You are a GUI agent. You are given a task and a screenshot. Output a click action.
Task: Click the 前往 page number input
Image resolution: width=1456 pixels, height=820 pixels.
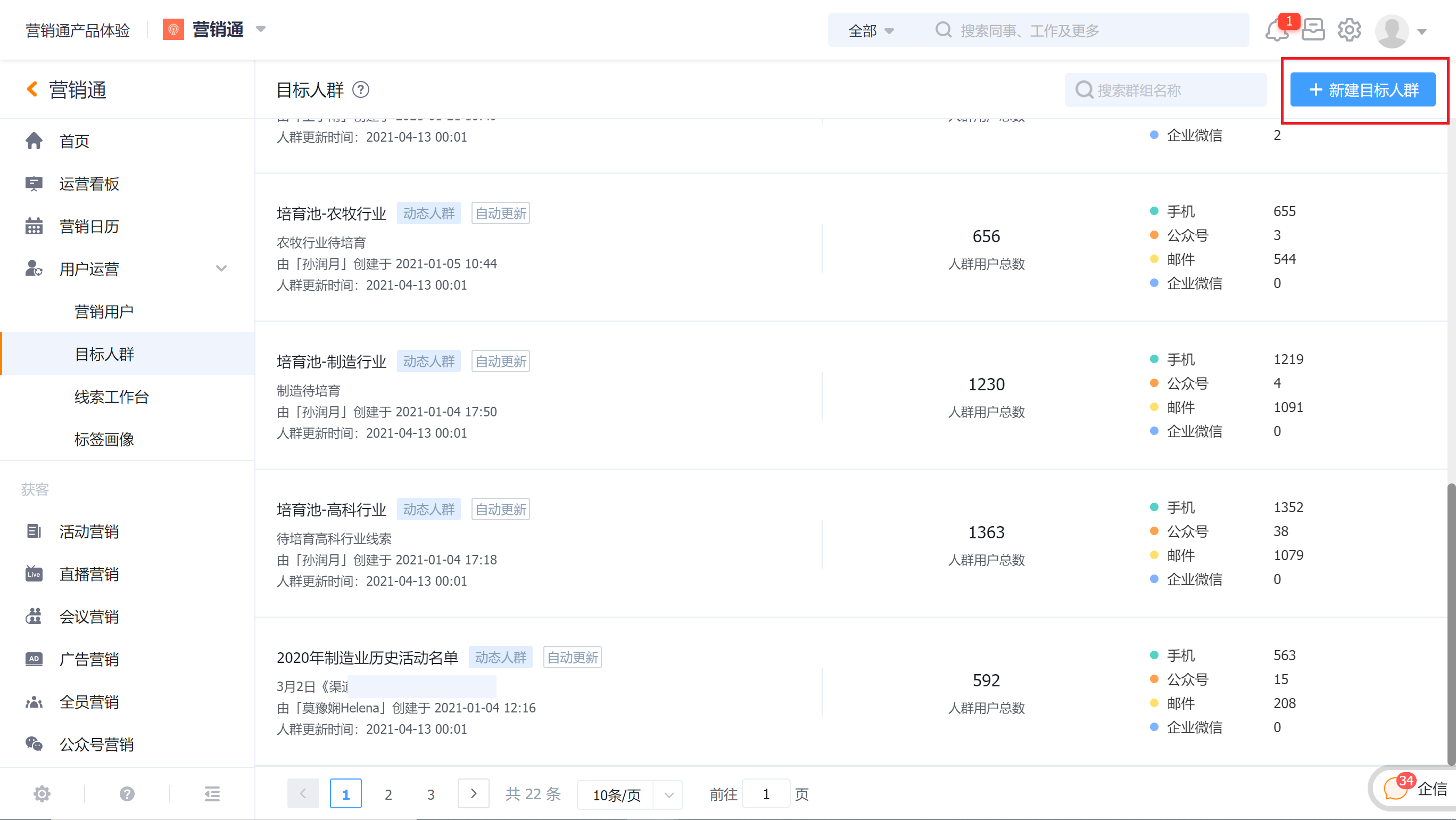(766, 794)
